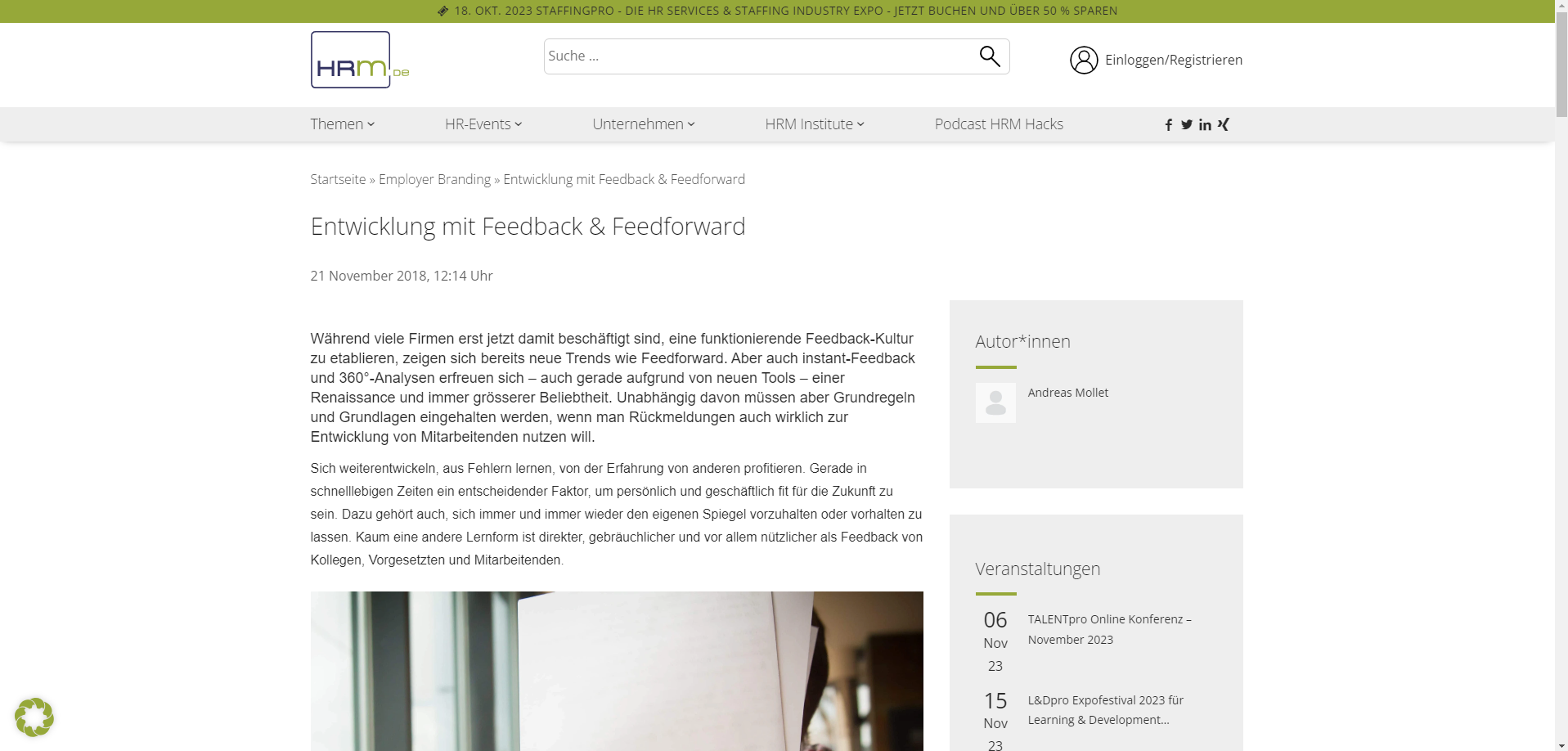This screenshot has height=751, width=1568.
Task: Click the green cookie settings badge
Action: click(x=34, y=717)
